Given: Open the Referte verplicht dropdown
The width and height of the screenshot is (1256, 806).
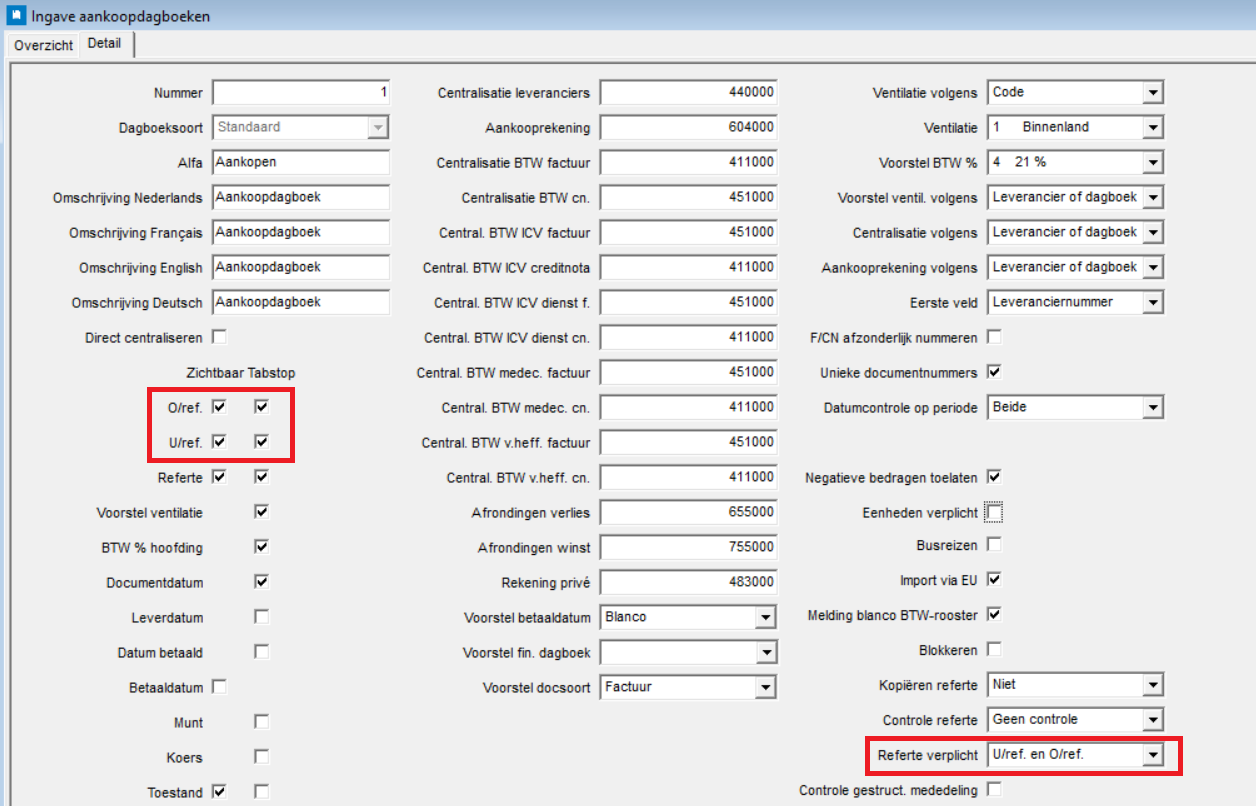Looking at the screenshot, I should (1153, 755).
